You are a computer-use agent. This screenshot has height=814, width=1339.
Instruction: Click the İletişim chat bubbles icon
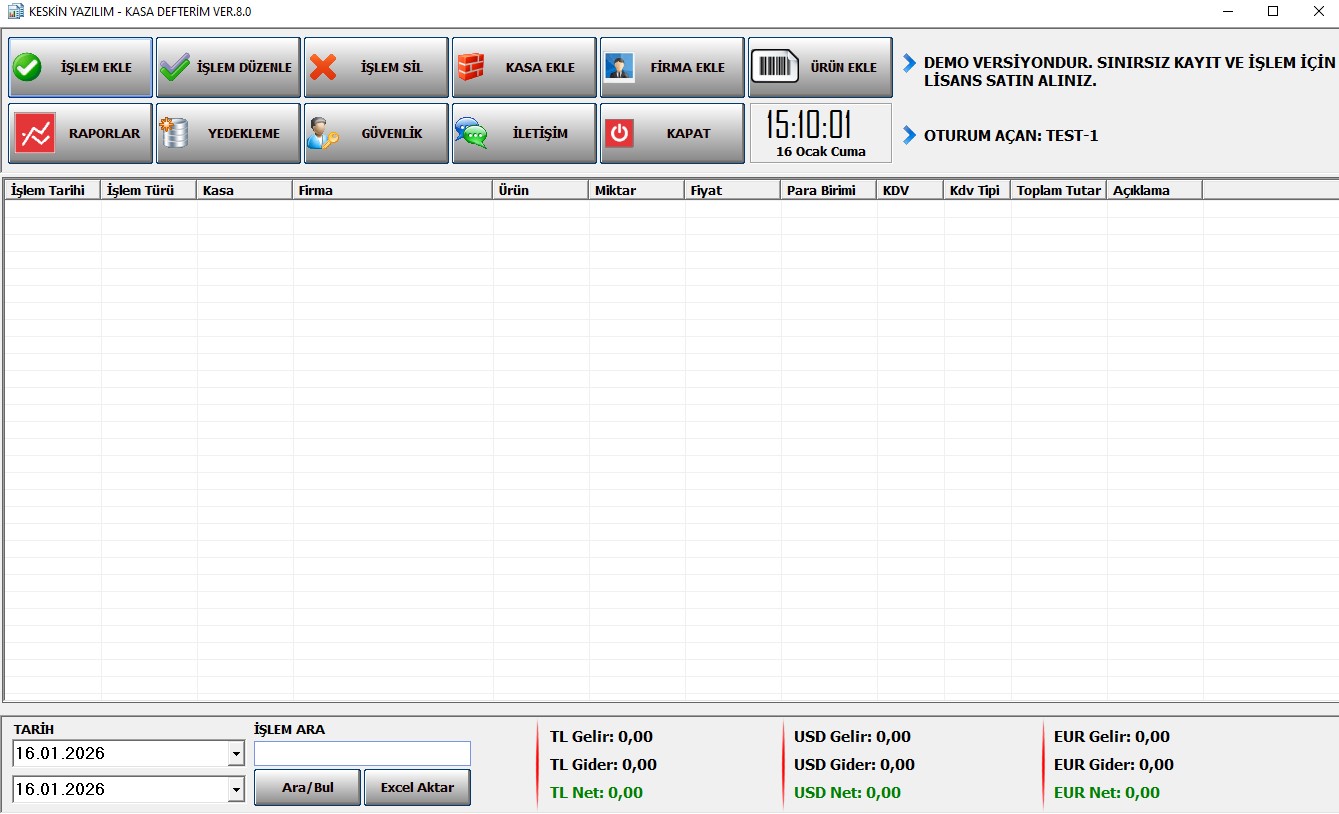[x=471, y=134]
